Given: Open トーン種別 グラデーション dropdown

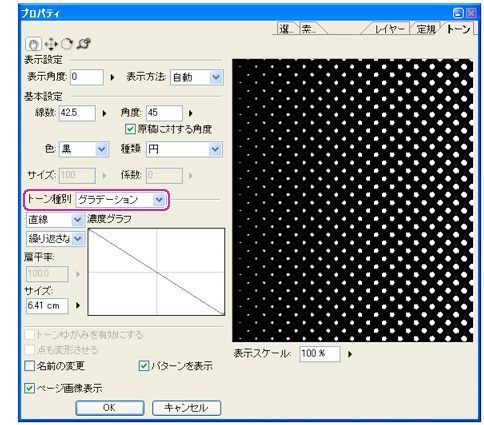Looking at the screenshot, I should point(120,200).
